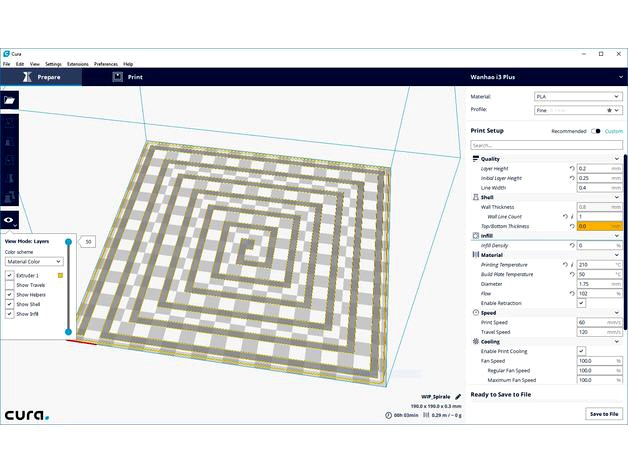Uncheck Show Shell
The height and width of the screenshot is (472, 628).
[x=10, y=304]
